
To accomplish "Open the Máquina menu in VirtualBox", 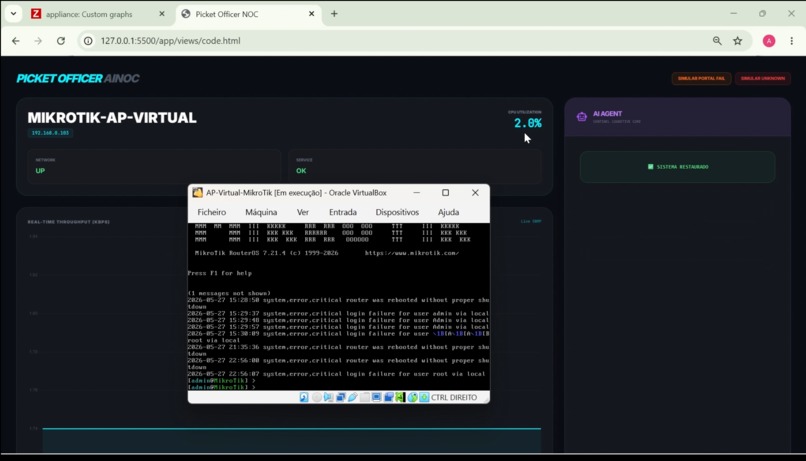I will (261, 212).
